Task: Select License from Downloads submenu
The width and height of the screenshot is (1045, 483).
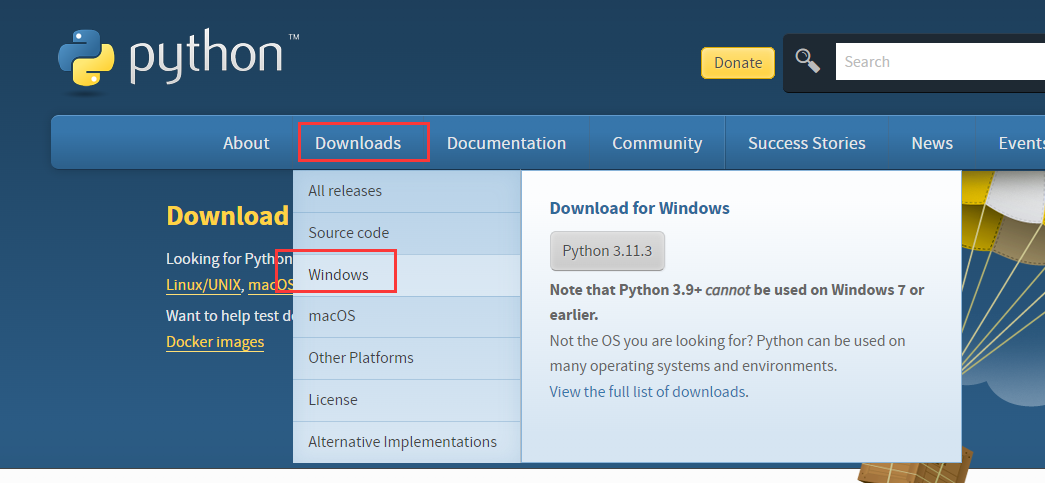Action: [333, 400]
